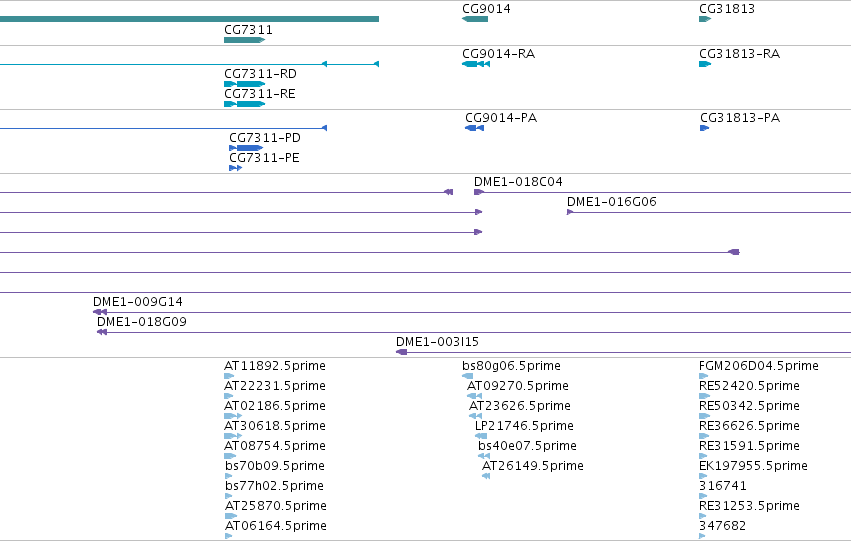Screen dimensions: 851x541
Task: Click the DME1-009G14 purple end arrow
Action: (x=100, y=312)
